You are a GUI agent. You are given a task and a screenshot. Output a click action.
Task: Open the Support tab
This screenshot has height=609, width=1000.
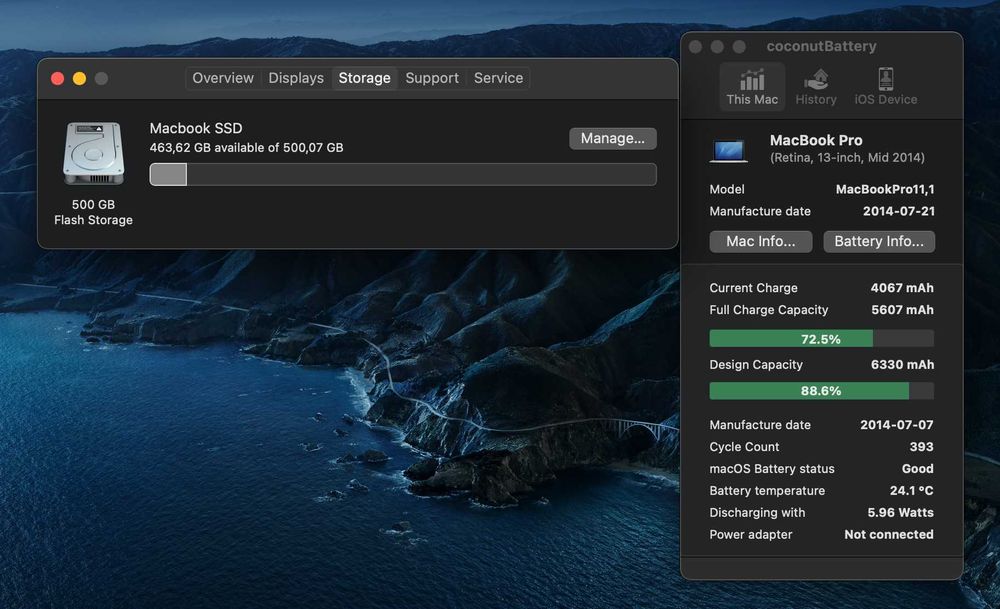click(x=432, y=78)
